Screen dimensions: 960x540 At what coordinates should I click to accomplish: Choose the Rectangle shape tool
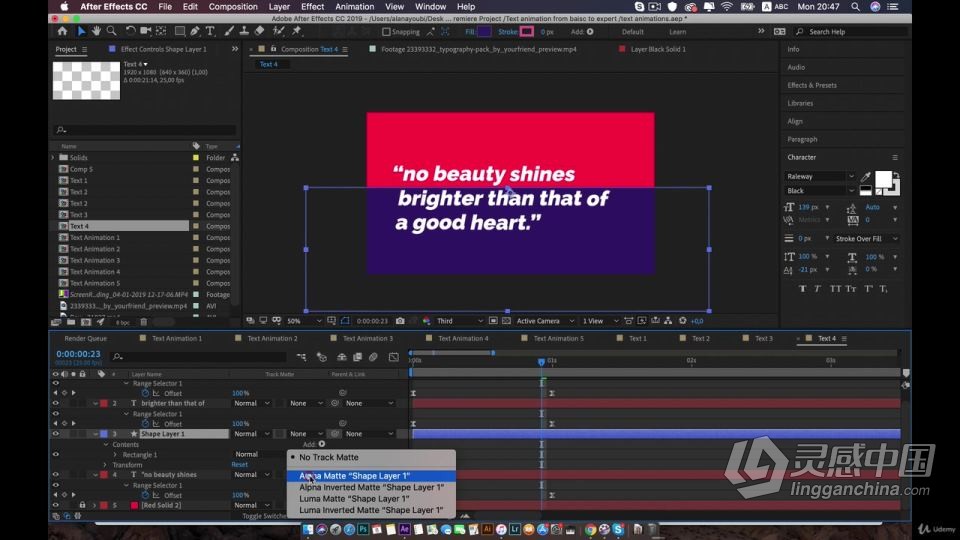click(x=180, y=31)
